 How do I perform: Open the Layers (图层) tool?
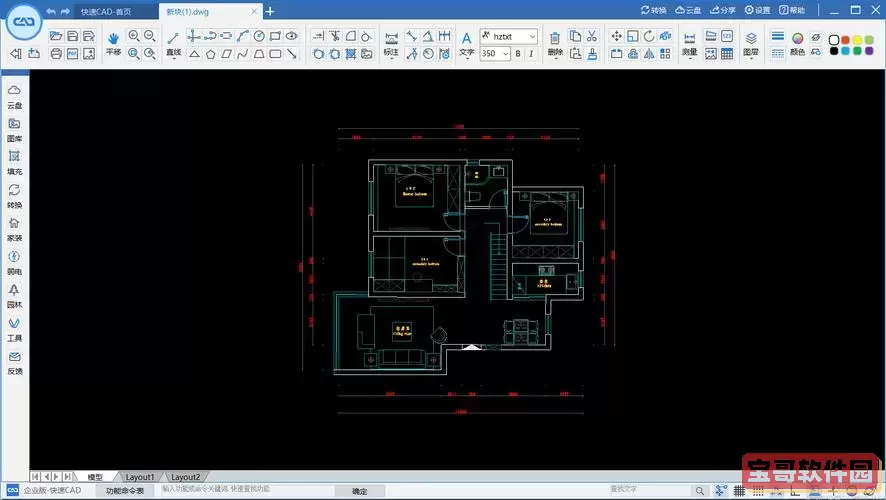pos(751,39)
